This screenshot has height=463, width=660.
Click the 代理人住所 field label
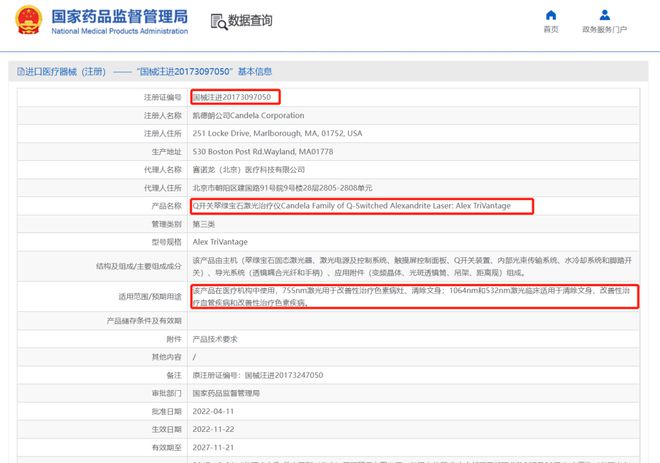[162, 188]
